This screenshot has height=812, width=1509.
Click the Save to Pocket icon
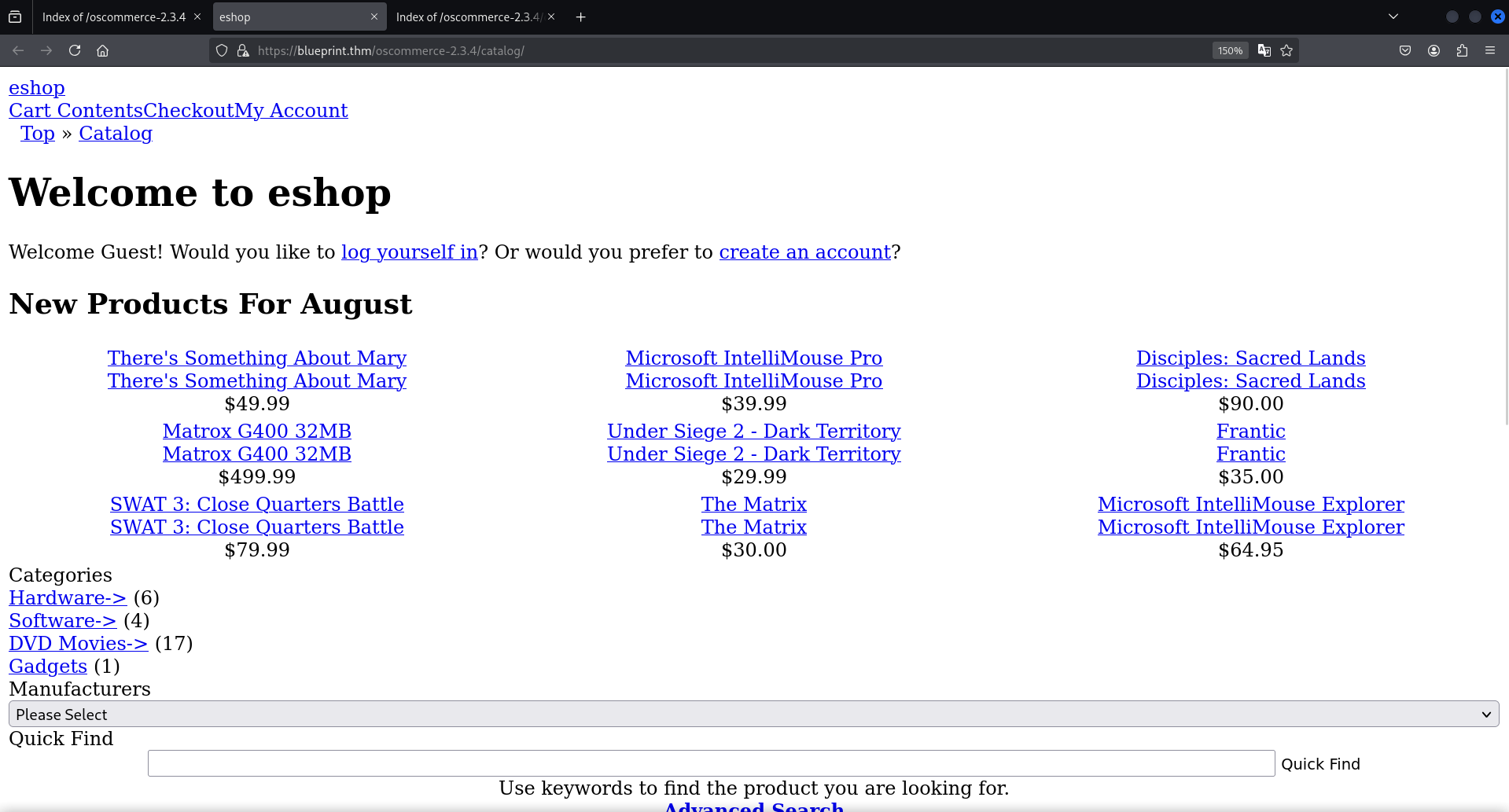[1405, 50]
